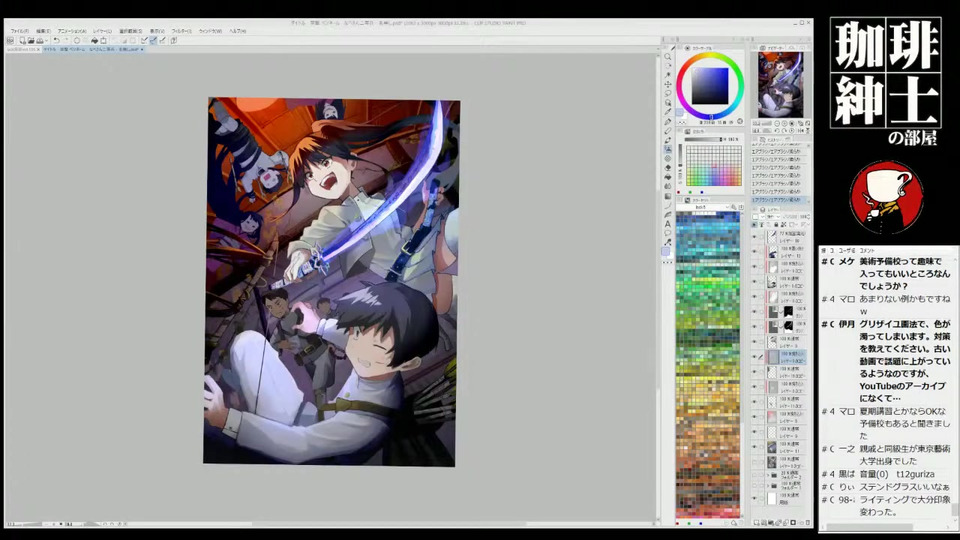Click the canvas vertical scrollbar

pyautogui.click(x=659, y=288)
